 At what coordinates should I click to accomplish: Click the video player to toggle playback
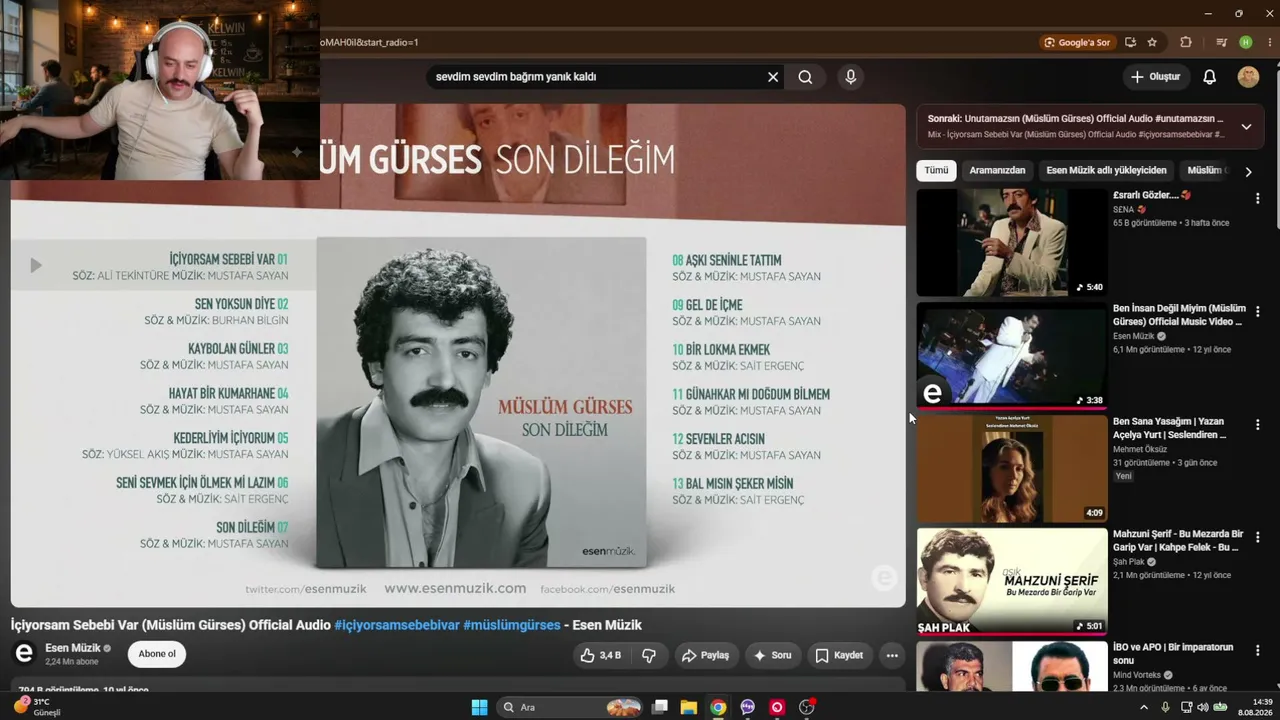(458, 355)
